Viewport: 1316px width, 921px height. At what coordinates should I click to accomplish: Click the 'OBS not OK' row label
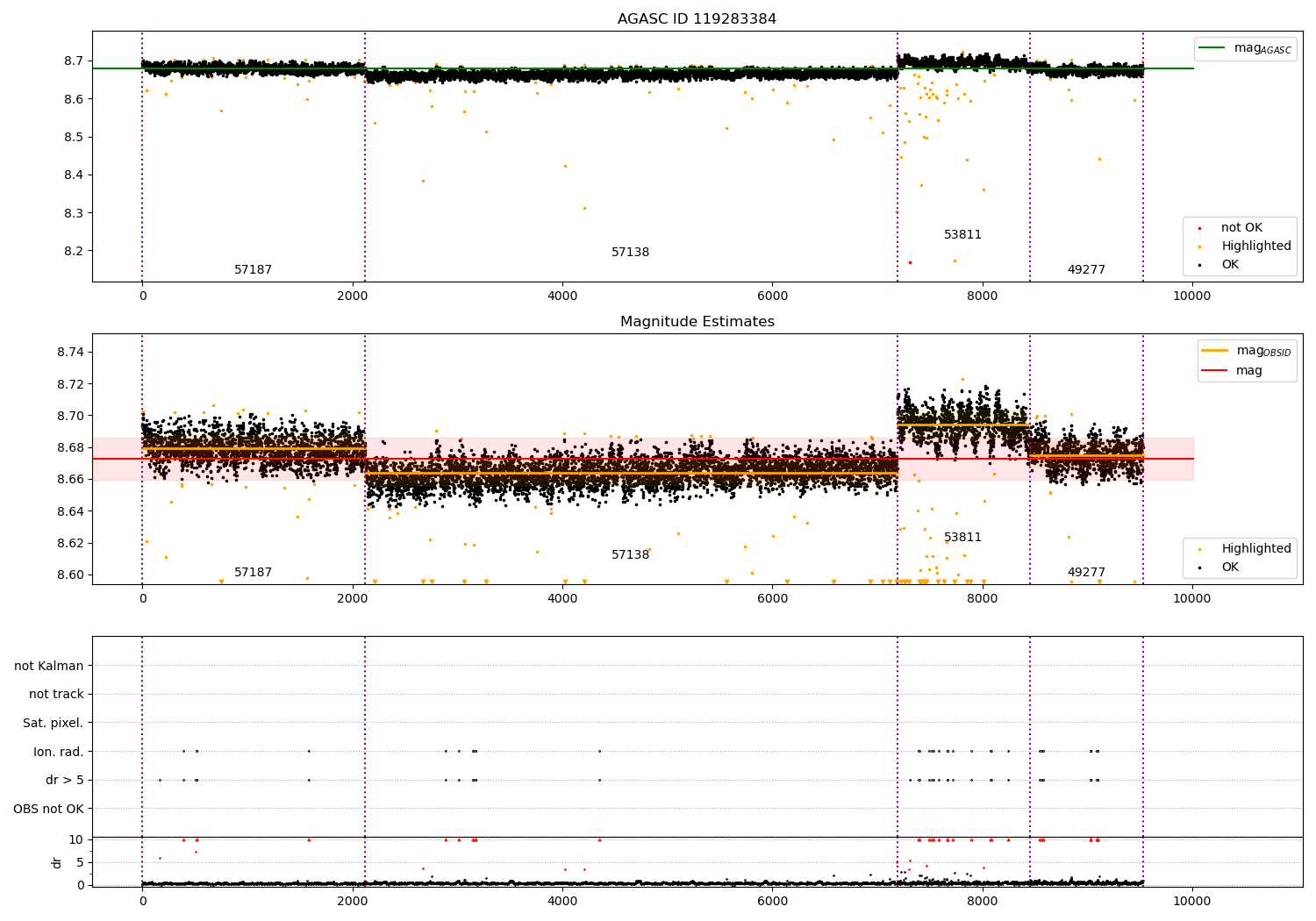pyautogui.click(x=49, y=809)
